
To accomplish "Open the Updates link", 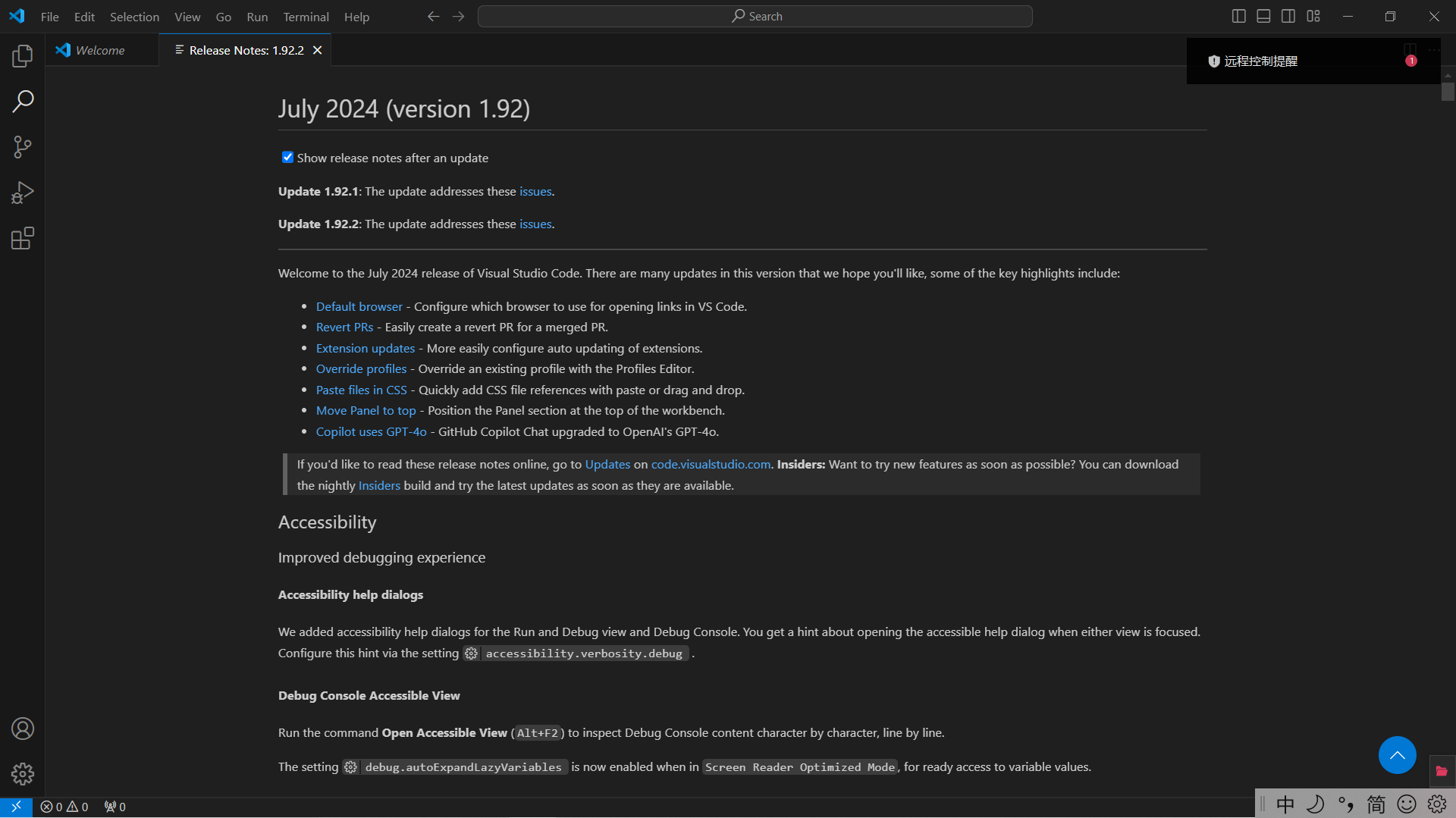I will click(607, 464).
